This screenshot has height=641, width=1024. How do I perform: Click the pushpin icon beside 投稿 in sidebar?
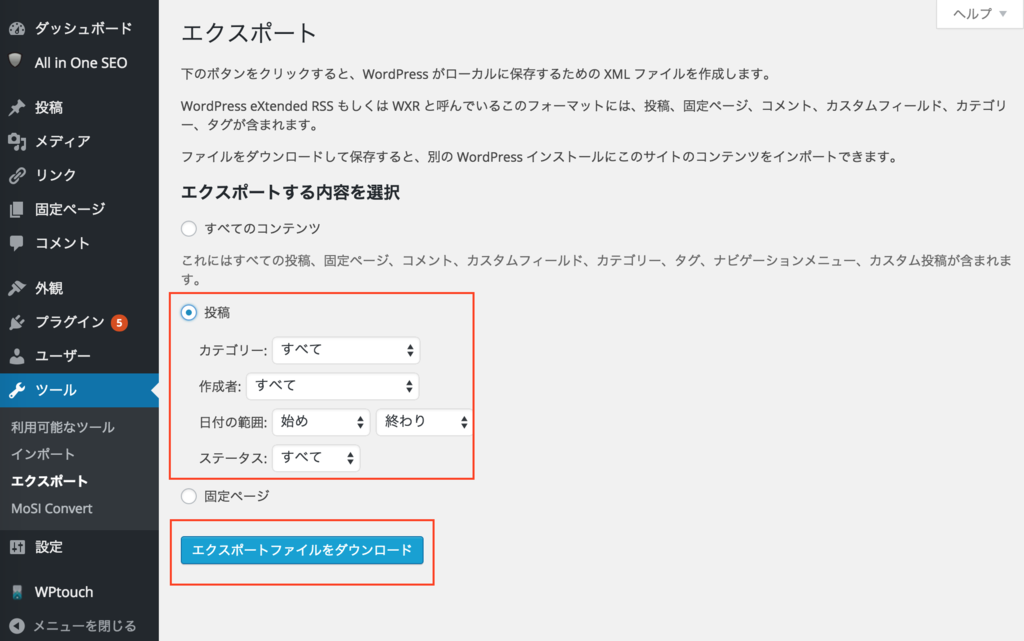[17, 108]
